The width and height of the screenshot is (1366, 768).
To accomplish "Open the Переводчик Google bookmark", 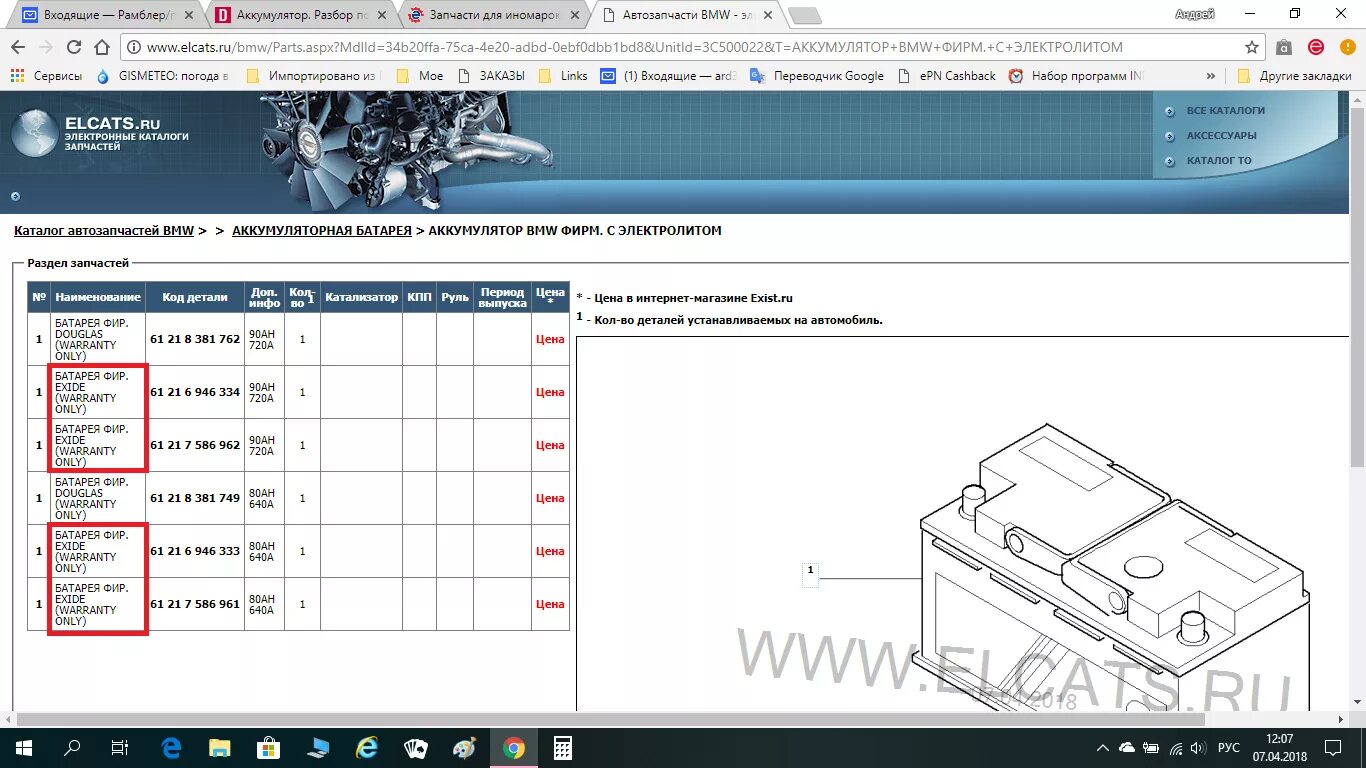I will click(x=817, y=76).
